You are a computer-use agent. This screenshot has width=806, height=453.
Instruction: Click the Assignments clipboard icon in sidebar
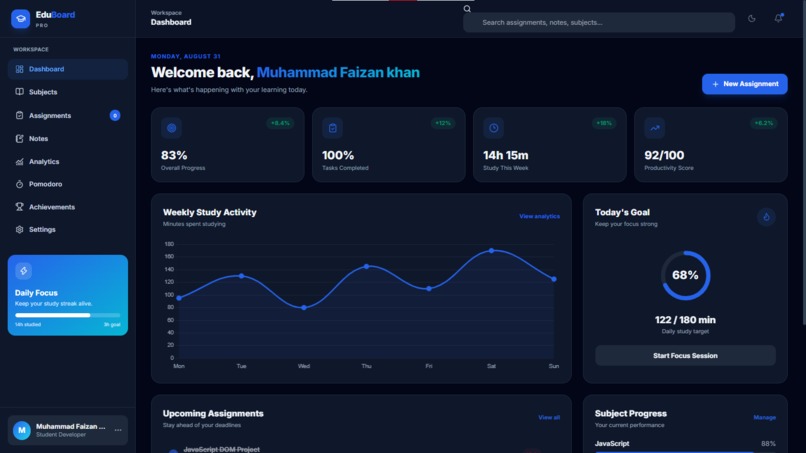(20, 115)
